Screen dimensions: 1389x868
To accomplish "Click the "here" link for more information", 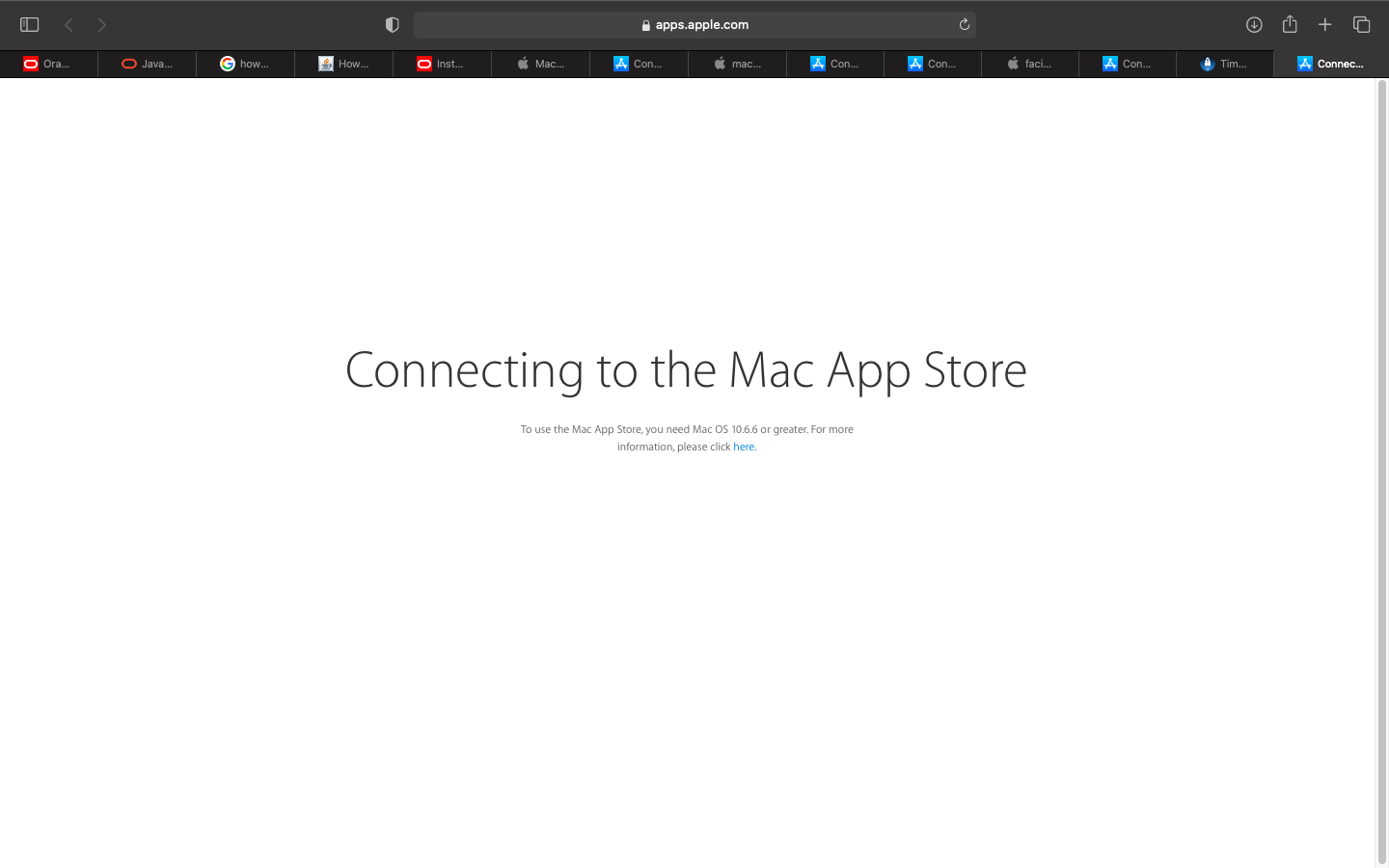I will pos(744,447).
